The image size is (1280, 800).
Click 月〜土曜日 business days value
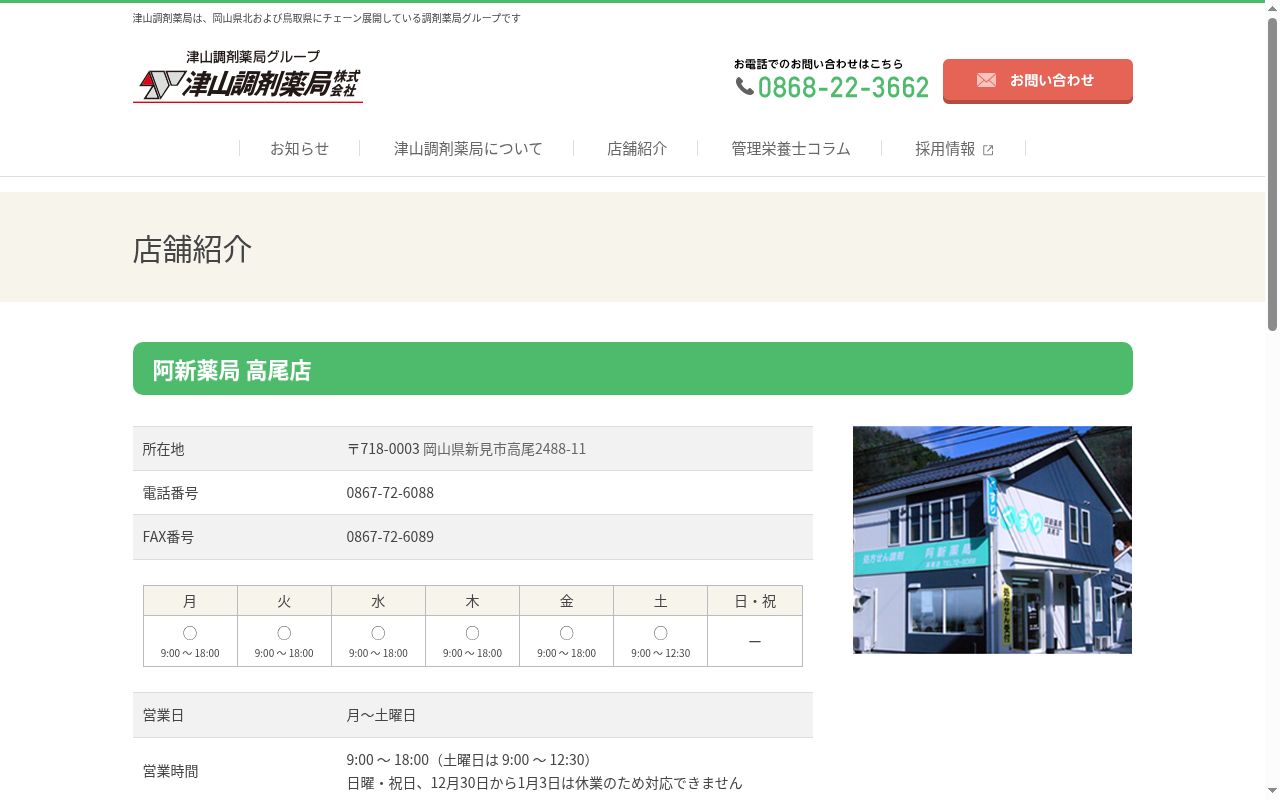[x=381, y=715]
